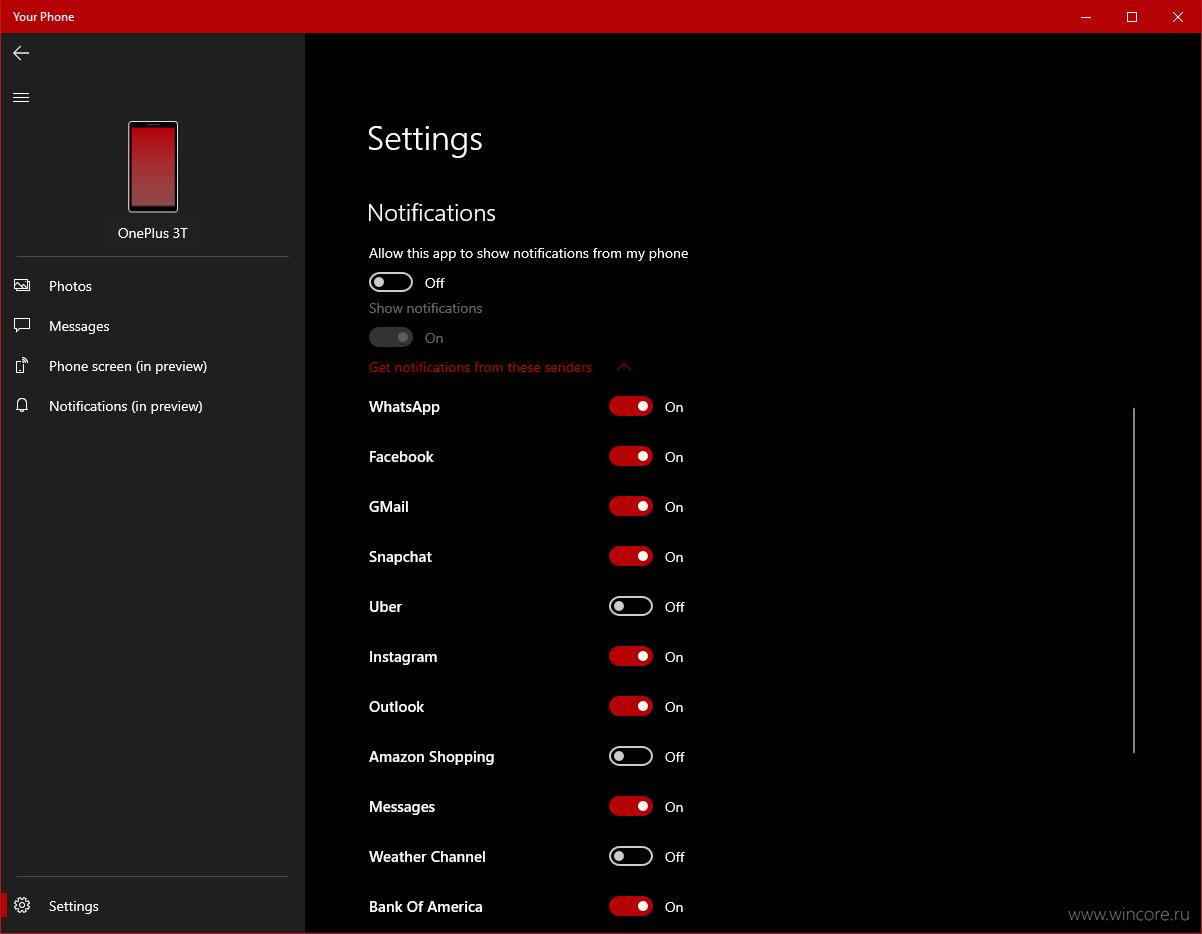Click the Notifications section heading
The height and width of the screenshot is (934, 1202).
click(x=431, y=213)
